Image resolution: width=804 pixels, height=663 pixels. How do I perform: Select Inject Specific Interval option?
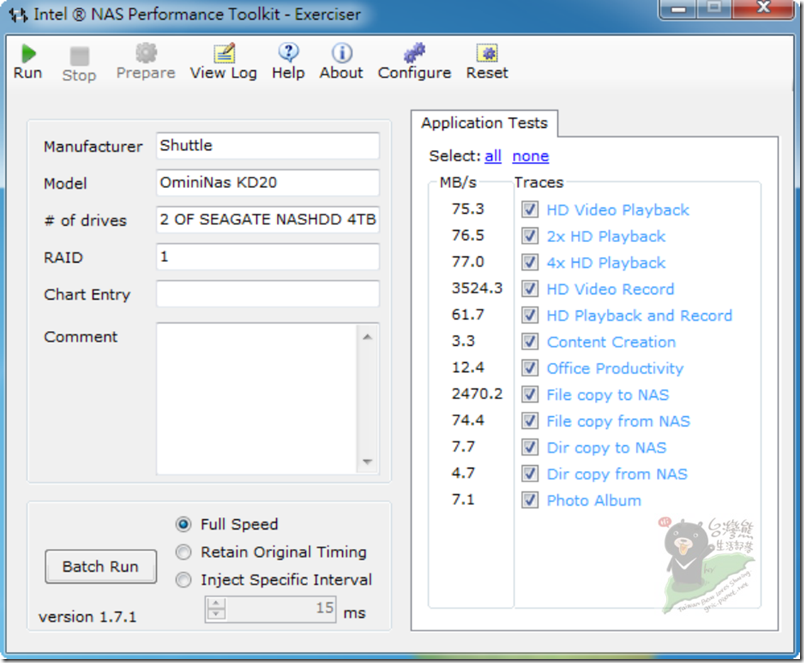[x=184, y=580]
